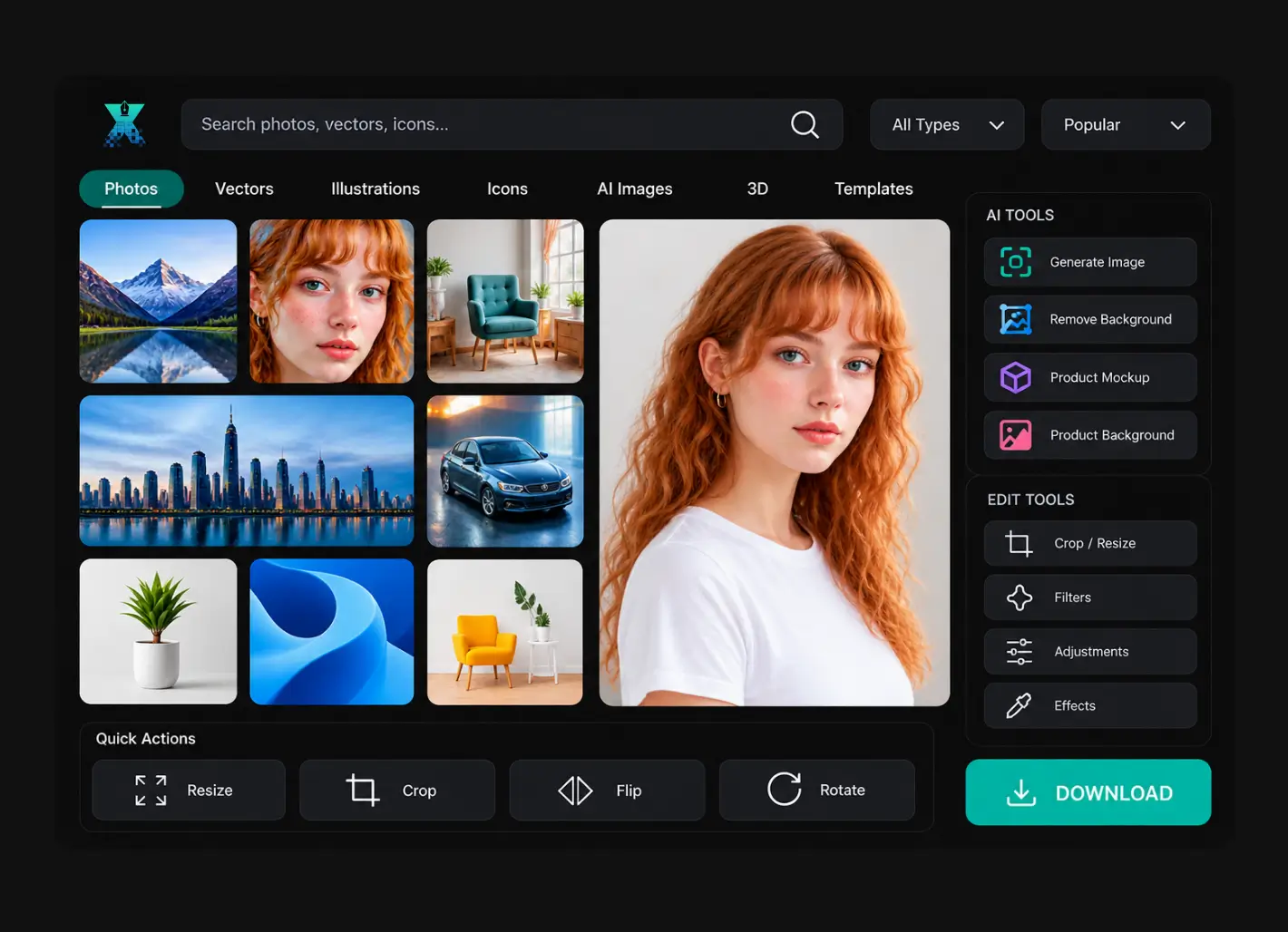Click the app logo in header
1288x932 pixels.
pyautogui.click(x=125, y=124)
